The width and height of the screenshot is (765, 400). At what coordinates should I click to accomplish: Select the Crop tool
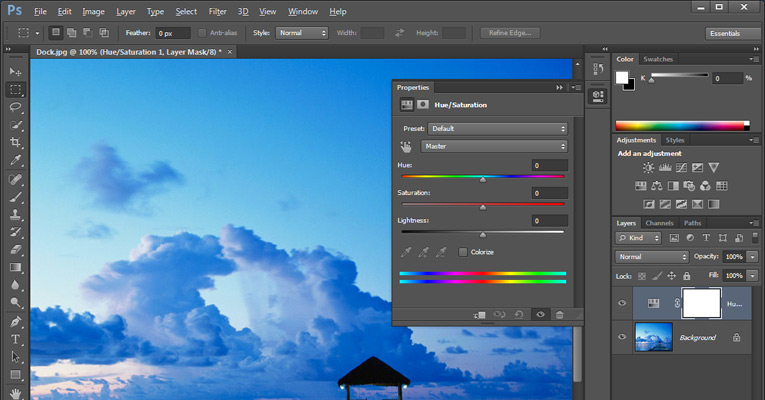[x=15, y=142]
